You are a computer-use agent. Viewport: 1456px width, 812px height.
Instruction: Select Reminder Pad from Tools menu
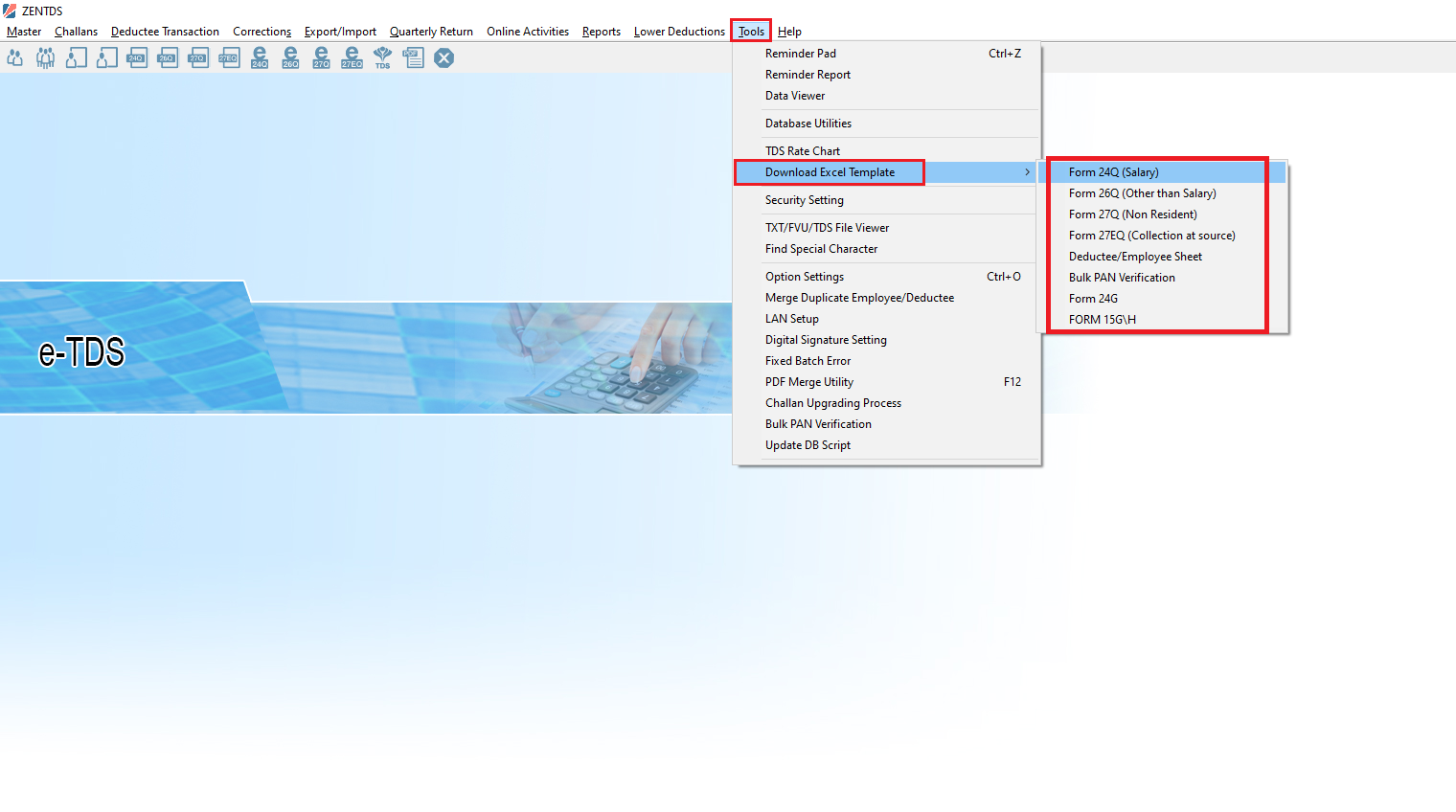887,54
